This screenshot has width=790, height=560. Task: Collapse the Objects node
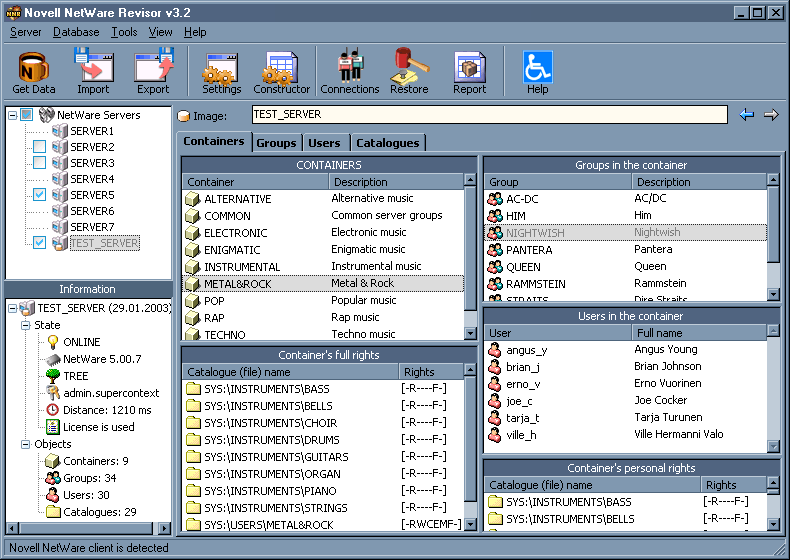(x=25, y=444)
